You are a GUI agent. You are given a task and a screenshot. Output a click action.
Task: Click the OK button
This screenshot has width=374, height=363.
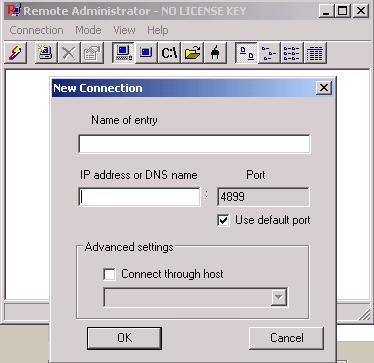point(124,338)
